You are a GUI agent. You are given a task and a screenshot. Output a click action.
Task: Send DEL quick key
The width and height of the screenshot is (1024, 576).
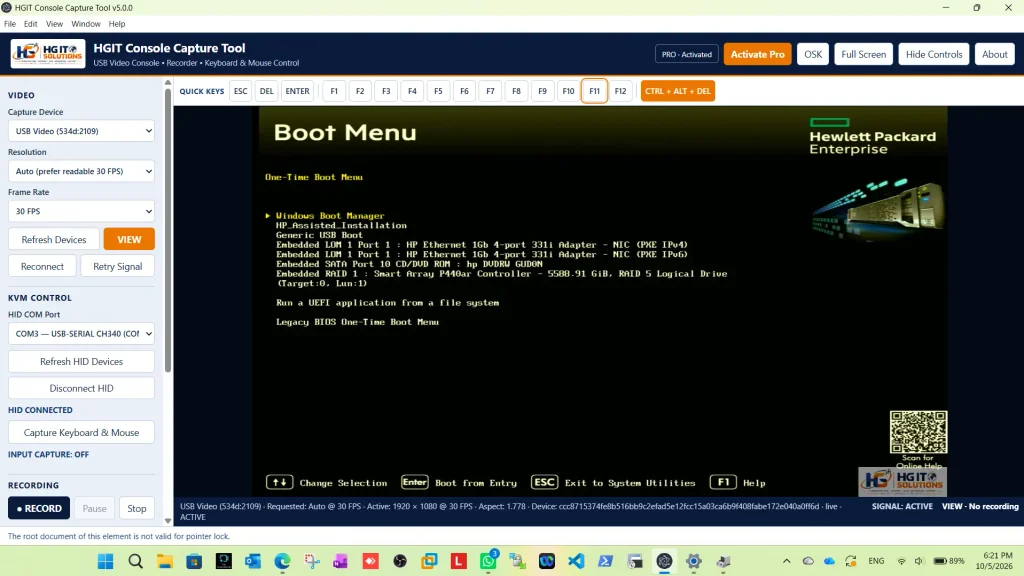[x=266, y=91]
